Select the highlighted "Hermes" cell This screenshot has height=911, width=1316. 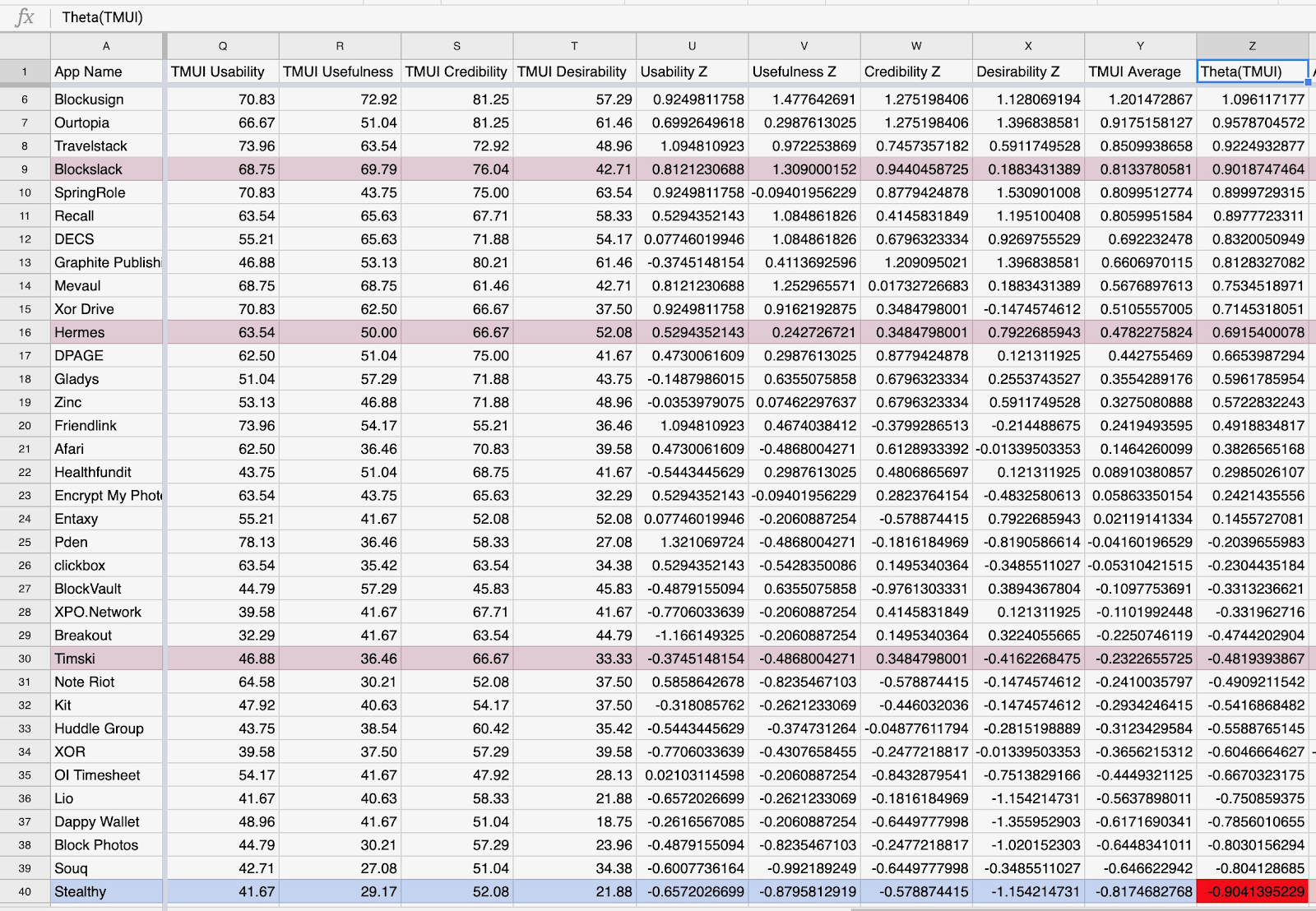(106, 332)
